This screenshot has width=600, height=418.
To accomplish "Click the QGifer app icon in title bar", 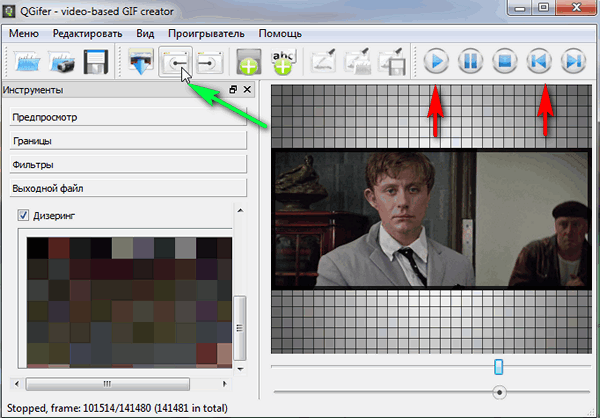I will pyautogui.click(x=8, y=11).
